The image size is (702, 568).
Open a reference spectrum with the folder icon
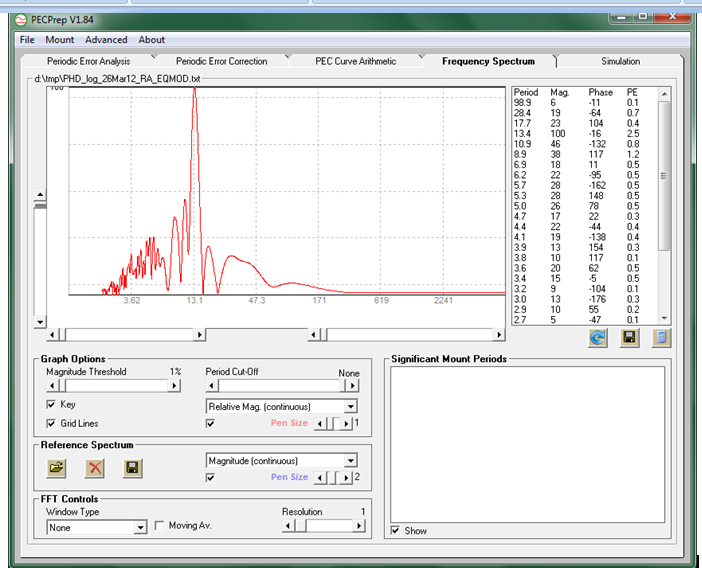pyautogui.click(x=56, y=468)
